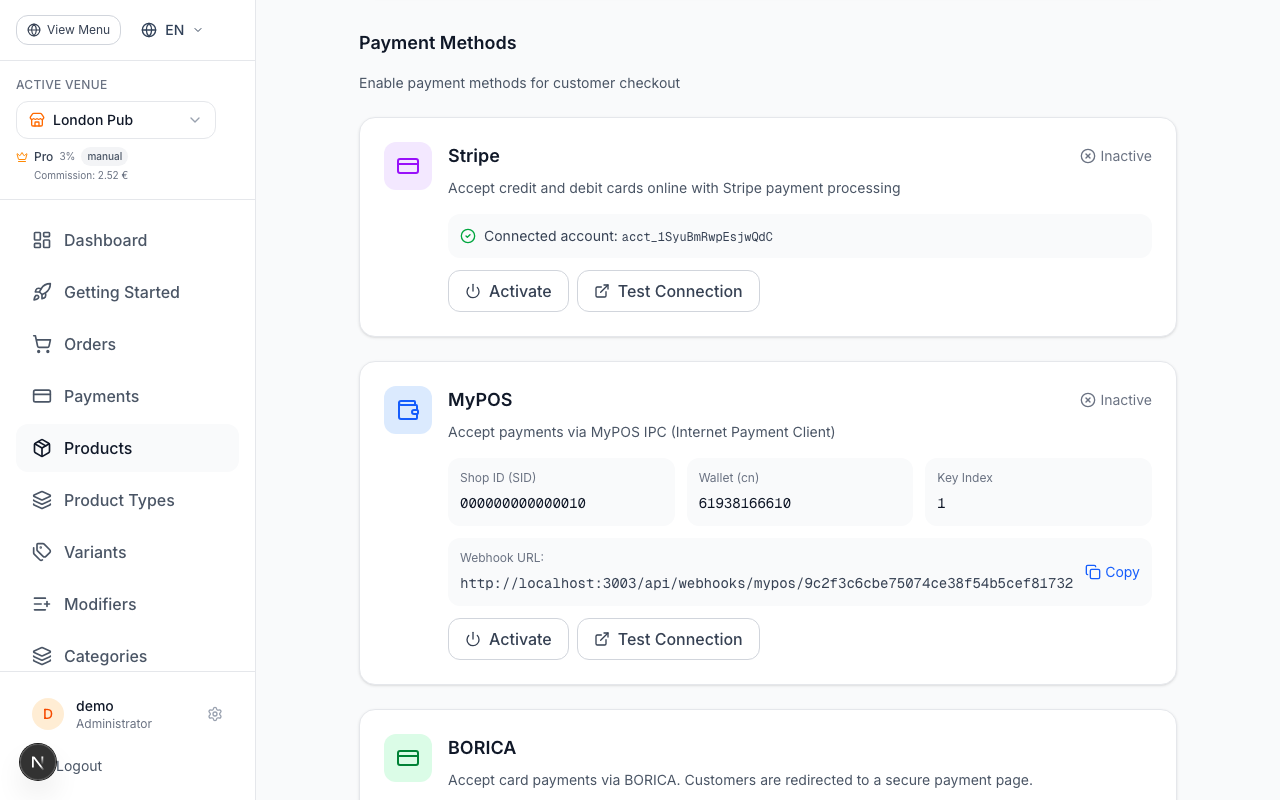Click the demo administrator avatar
Screen dimensions: 1280x800
click(47, 714)
